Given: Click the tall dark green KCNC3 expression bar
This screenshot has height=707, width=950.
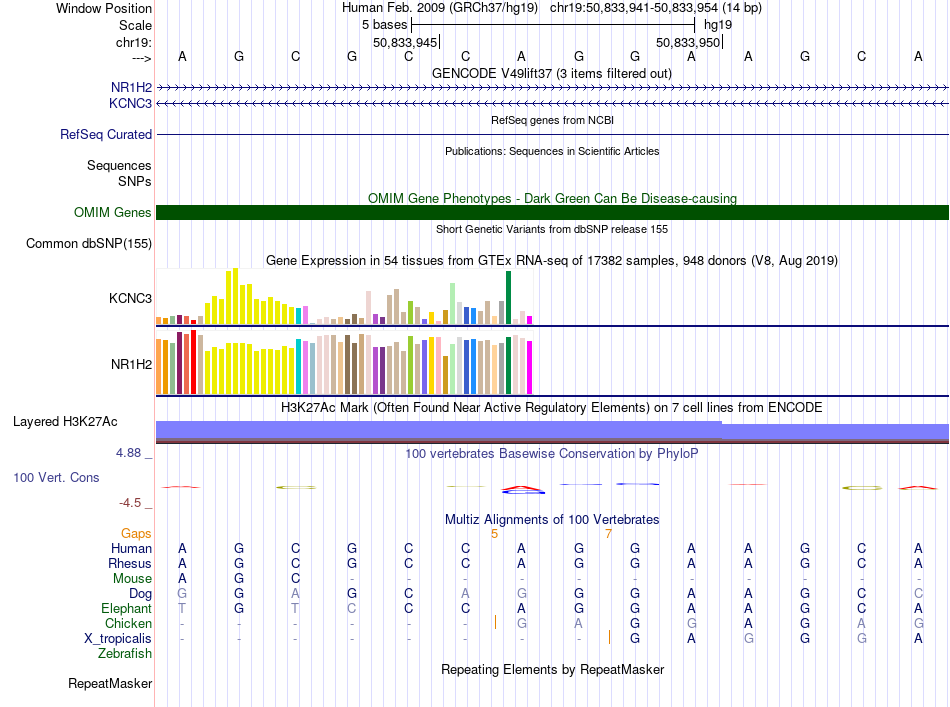Looking at the screenshot, I should click(x=508, y=297).
